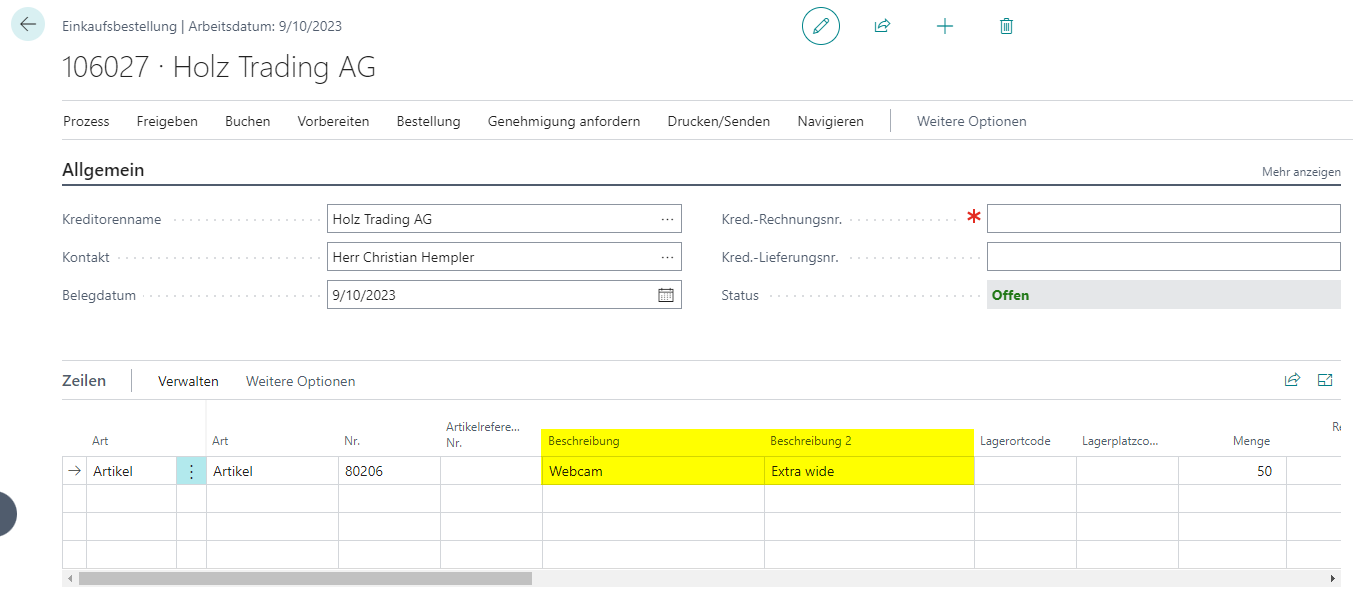1353x594 pixels.
Task: Click horizontal scrollbar right arrow
Action: click(1333, 579)
